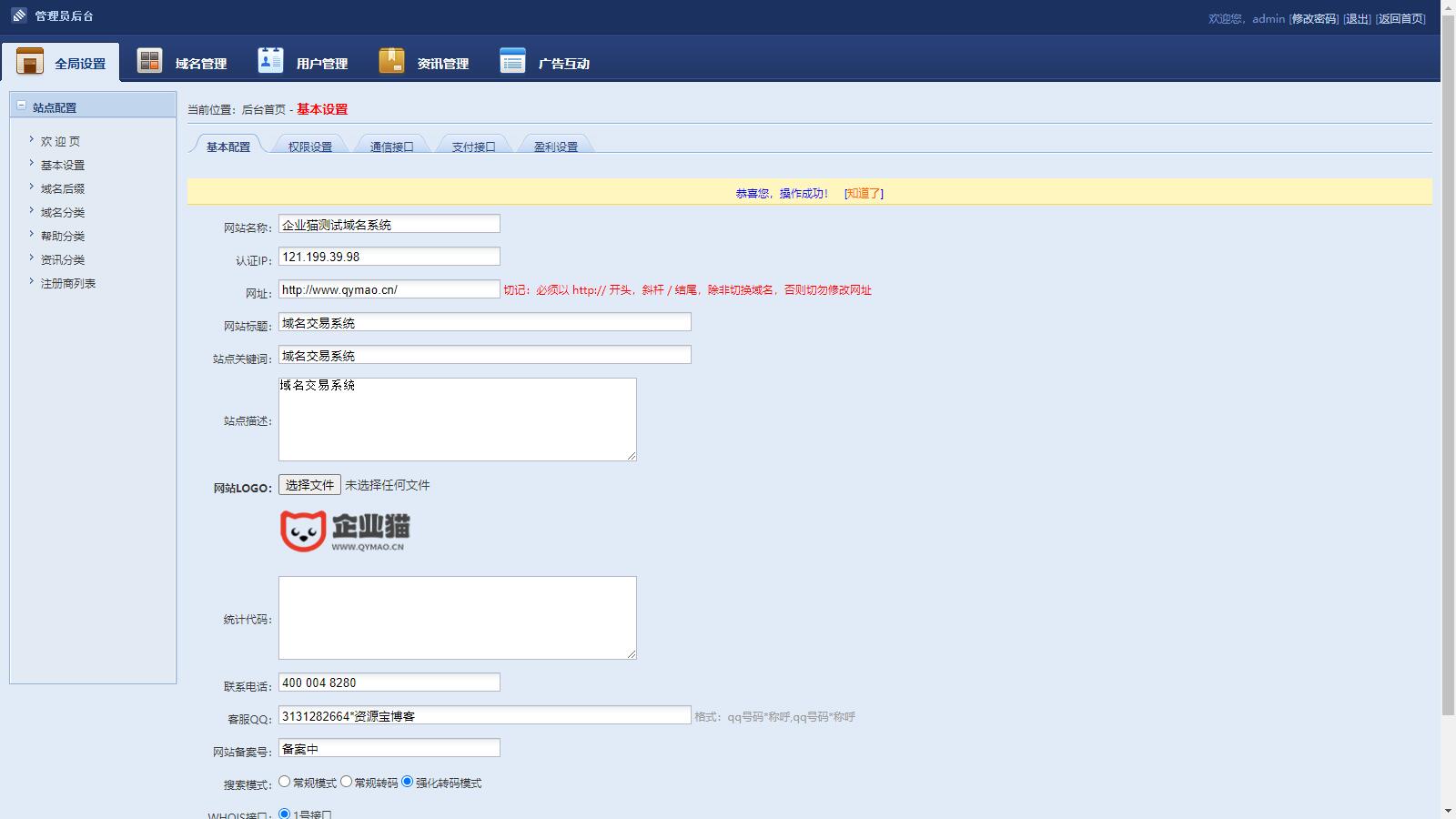Expand 域名分类 in the sidebar

pyautogui.click(x=62, y=211)
